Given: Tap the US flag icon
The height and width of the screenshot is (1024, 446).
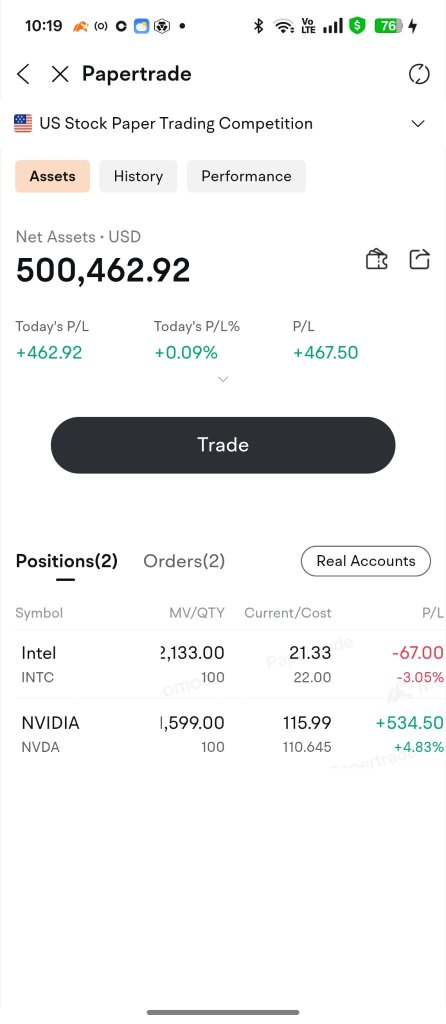Looking at the screenshot, I should pyautogui.click(x=23, y=123).
